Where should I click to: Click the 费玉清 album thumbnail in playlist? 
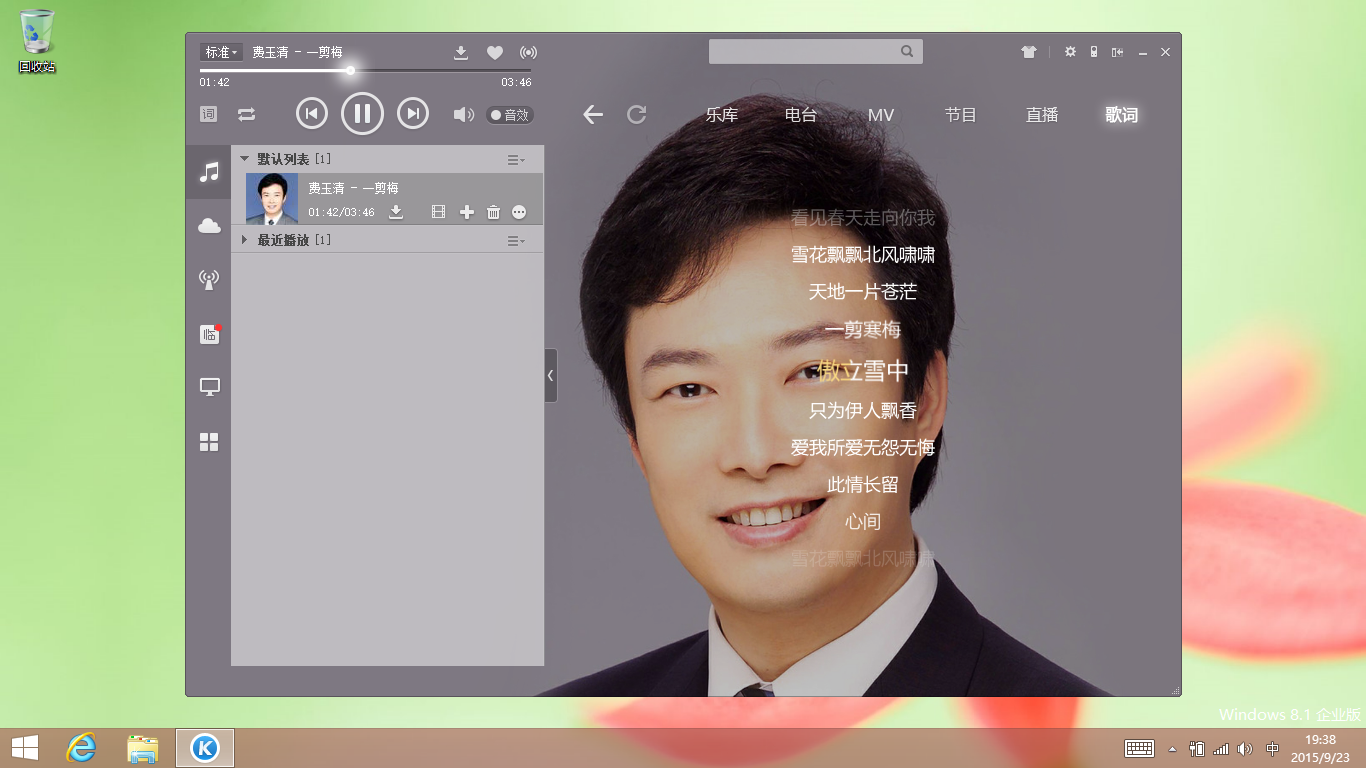point(272,198)
